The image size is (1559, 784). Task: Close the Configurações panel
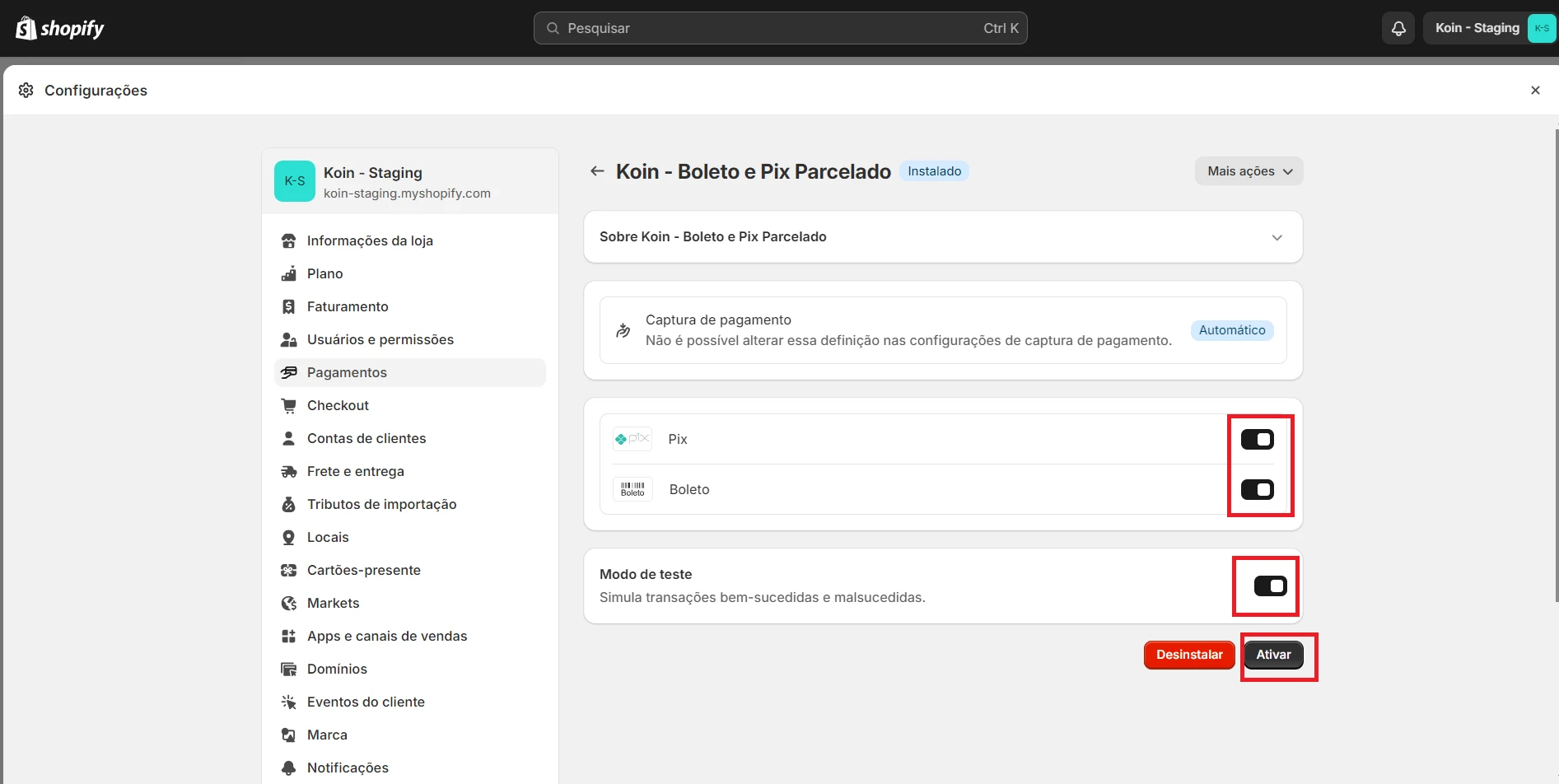tap(1535, 90)
